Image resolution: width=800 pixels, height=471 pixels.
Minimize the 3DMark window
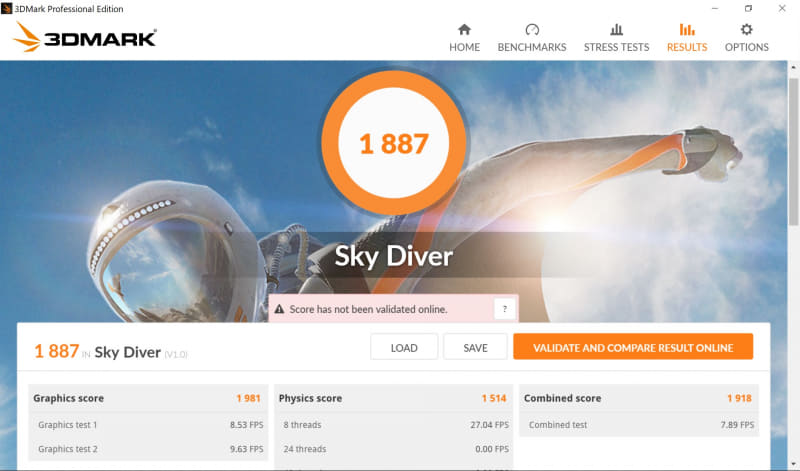[715, 8]
